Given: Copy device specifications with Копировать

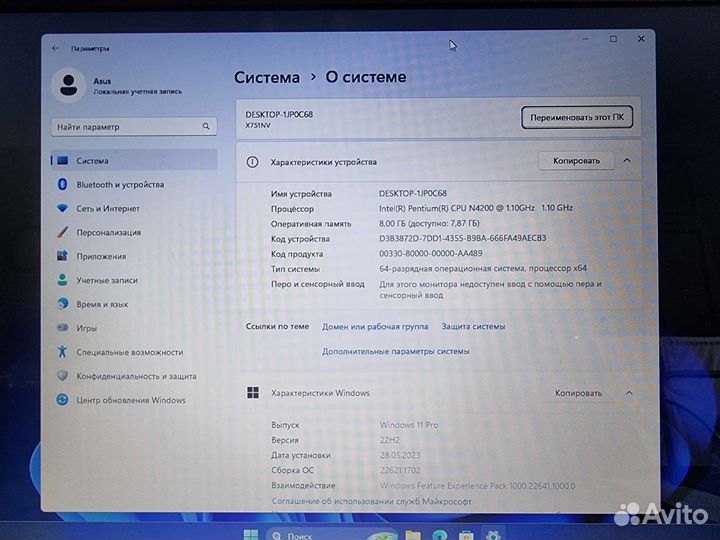Looking at the screenshot, I should pyautogui.click(x=576, y=161).
